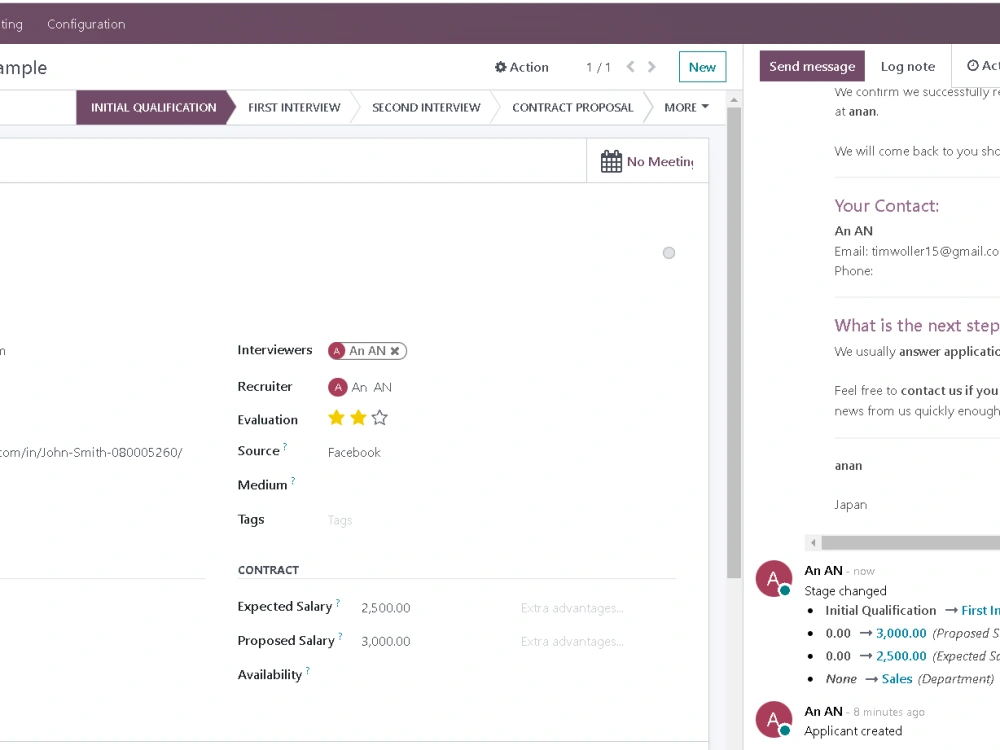
Task: Click the Japan address text
Action: pyautogui.click(x=850, y=504)
